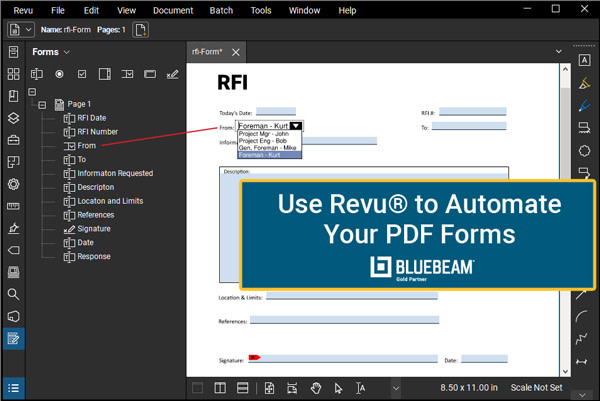
Task: Click the Today's Date input field
Action: pos(276,111)
